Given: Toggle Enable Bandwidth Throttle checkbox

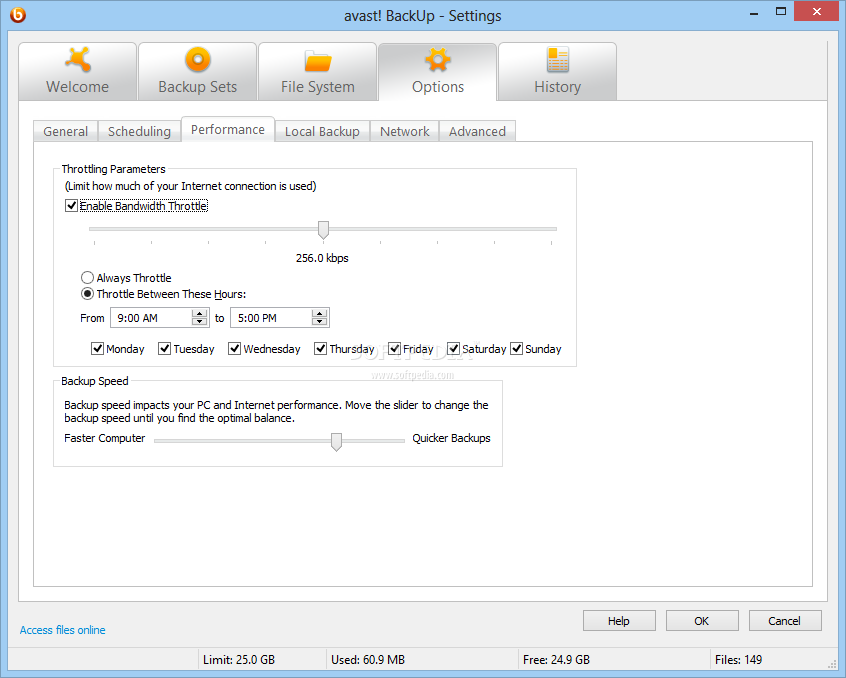Looking at the screenshot, I should coord(71,206).
